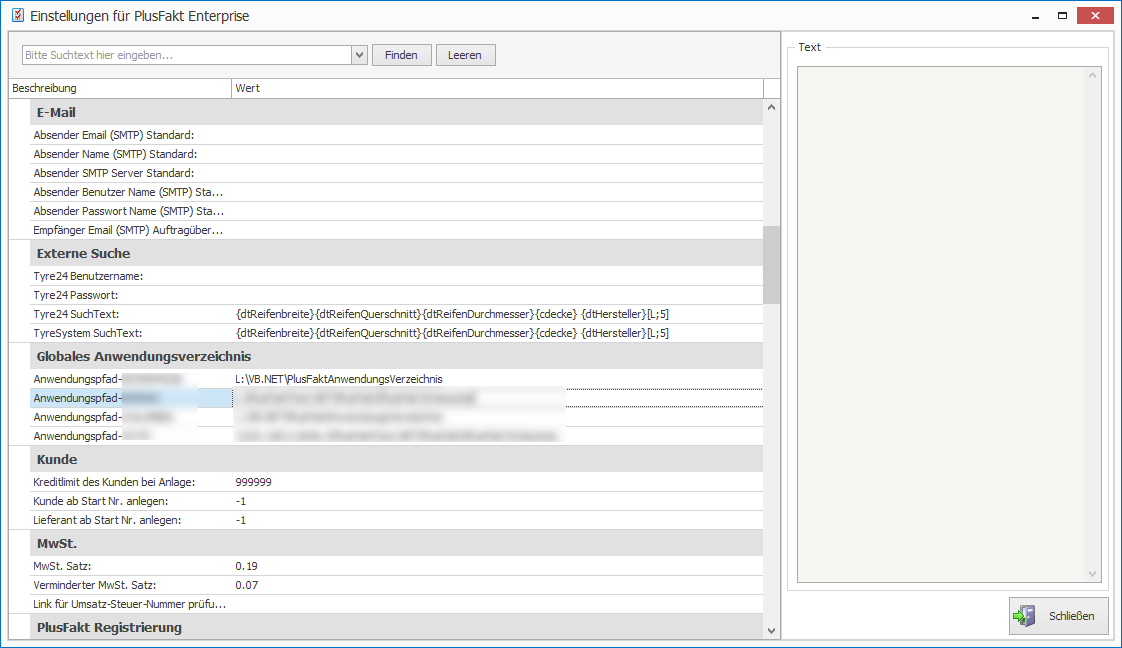Image resolution: width=1122 pixels, height=648 pixels.
Task: Sort by the Beschreibung column header
Action: [x=120, y=88]
